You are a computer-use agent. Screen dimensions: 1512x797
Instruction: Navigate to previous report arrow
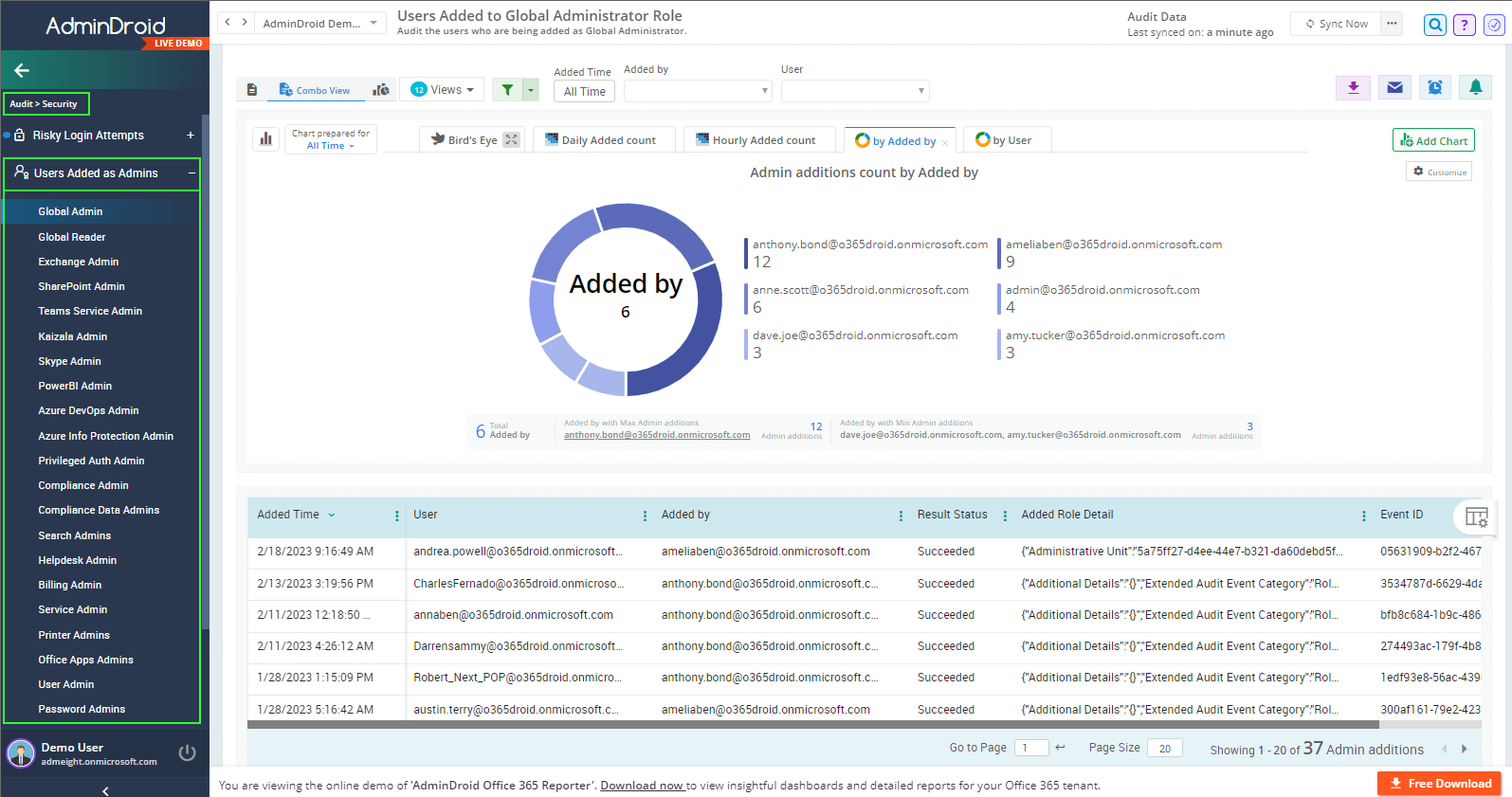click(228, 22)
